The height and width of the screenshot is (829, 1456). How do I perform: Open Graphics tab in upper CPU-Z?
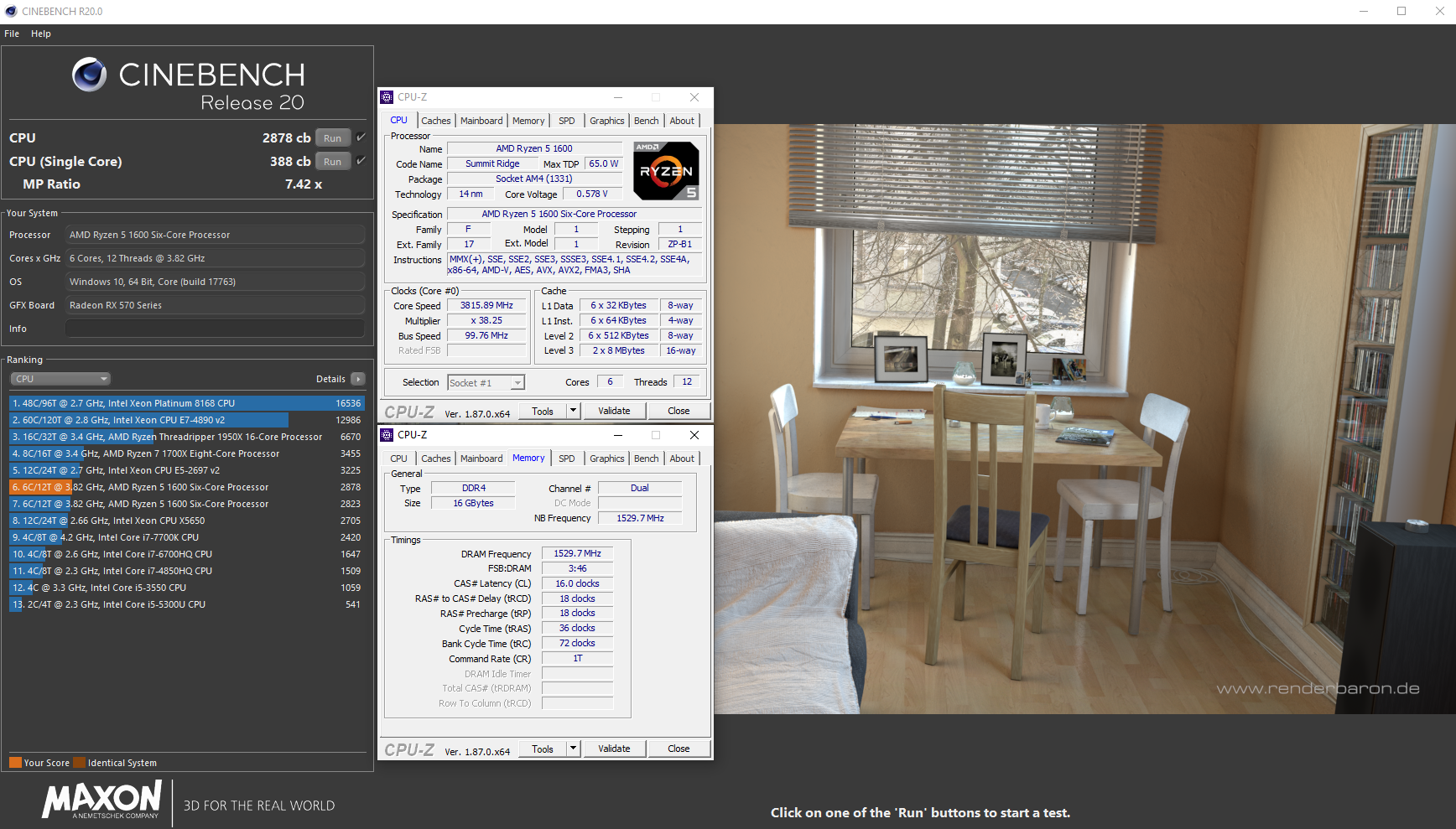click(607, 121)
